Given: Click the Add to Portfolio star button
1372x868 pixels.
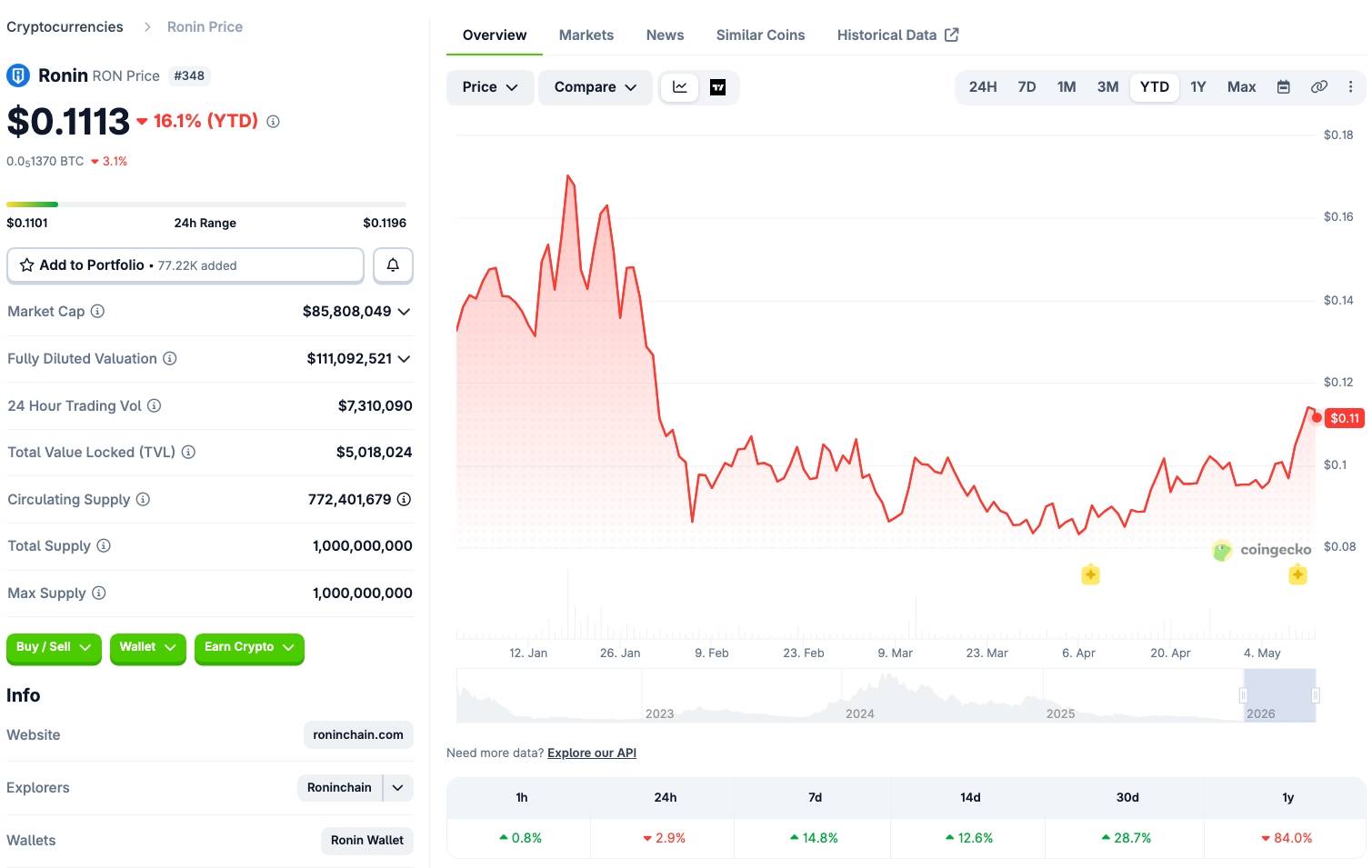Looking at the screenshot, I should (x=185, y=265).
